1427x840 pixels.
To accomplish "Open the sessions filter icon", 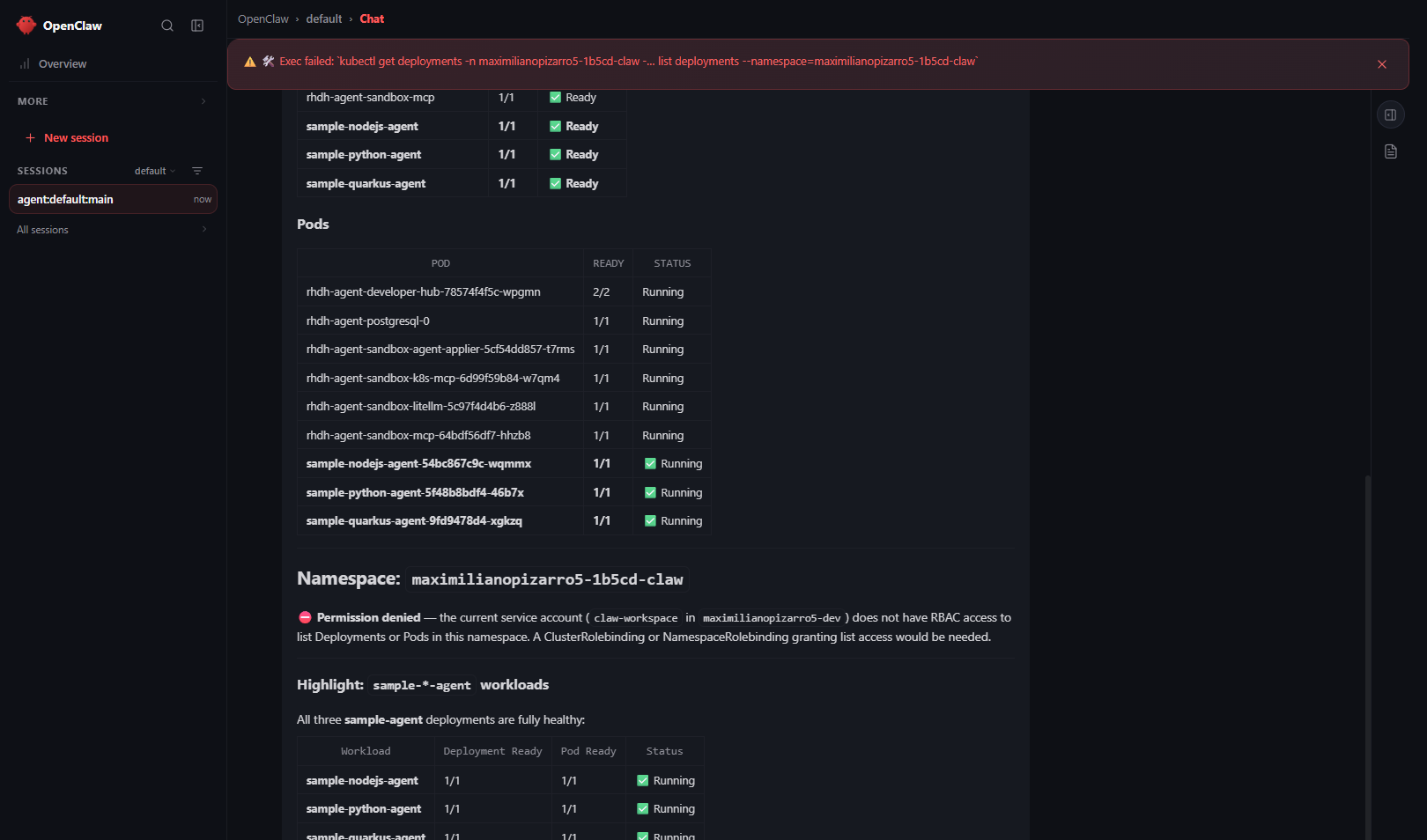I will click(197, 171).
